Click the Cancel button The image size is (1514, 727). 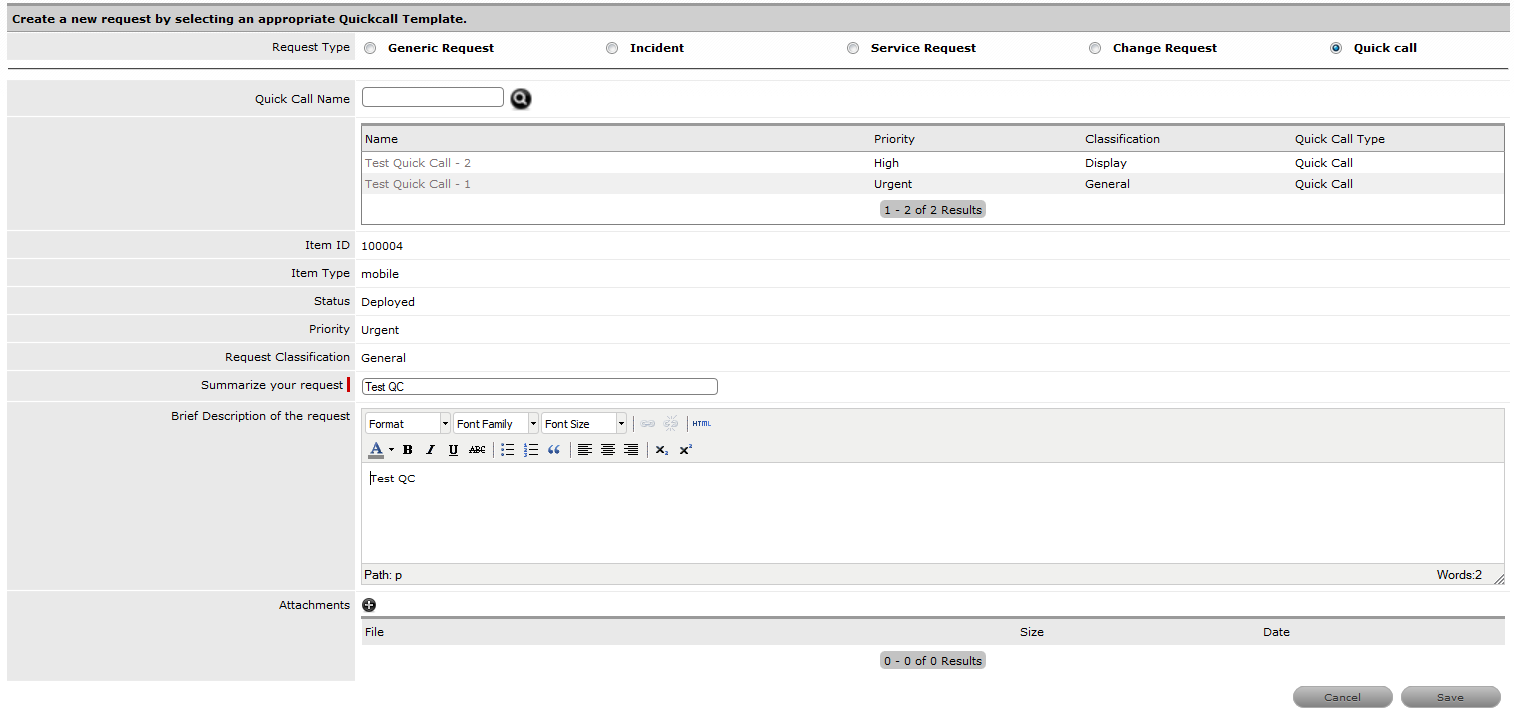tap(1342, 697)
